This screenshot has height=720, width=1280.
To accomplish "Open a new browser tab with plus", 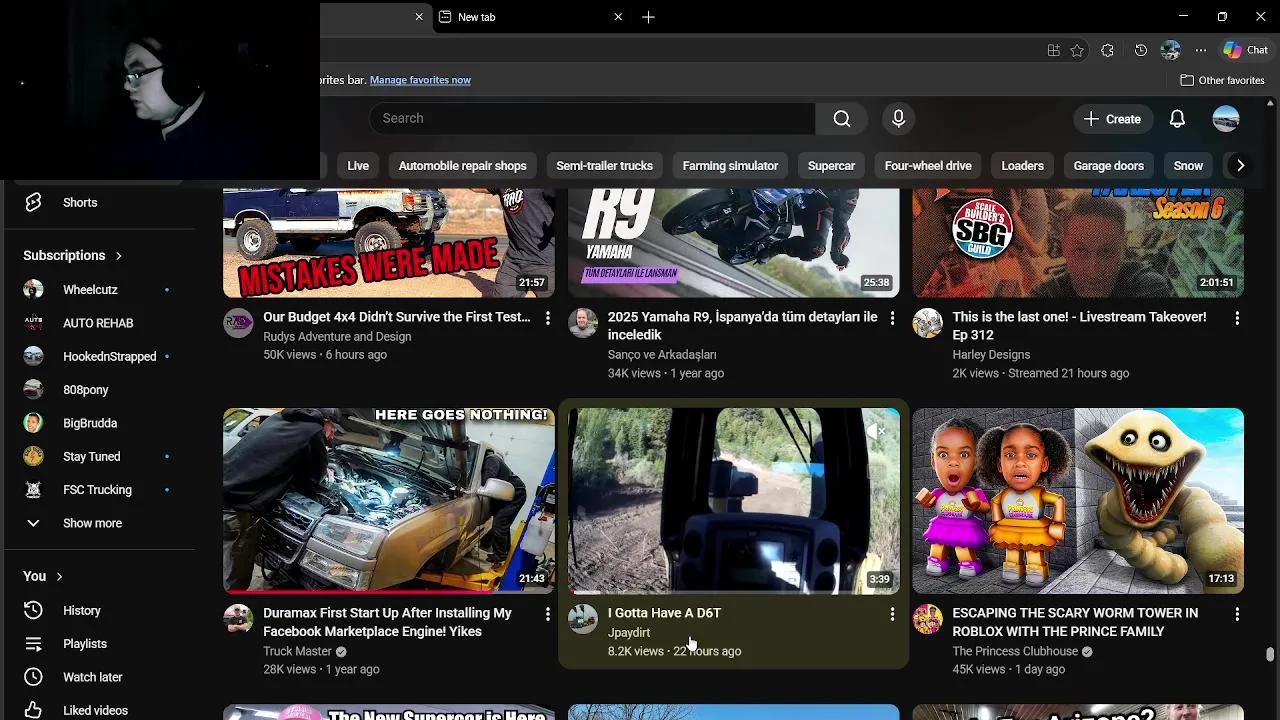I will tap(648, 17).
